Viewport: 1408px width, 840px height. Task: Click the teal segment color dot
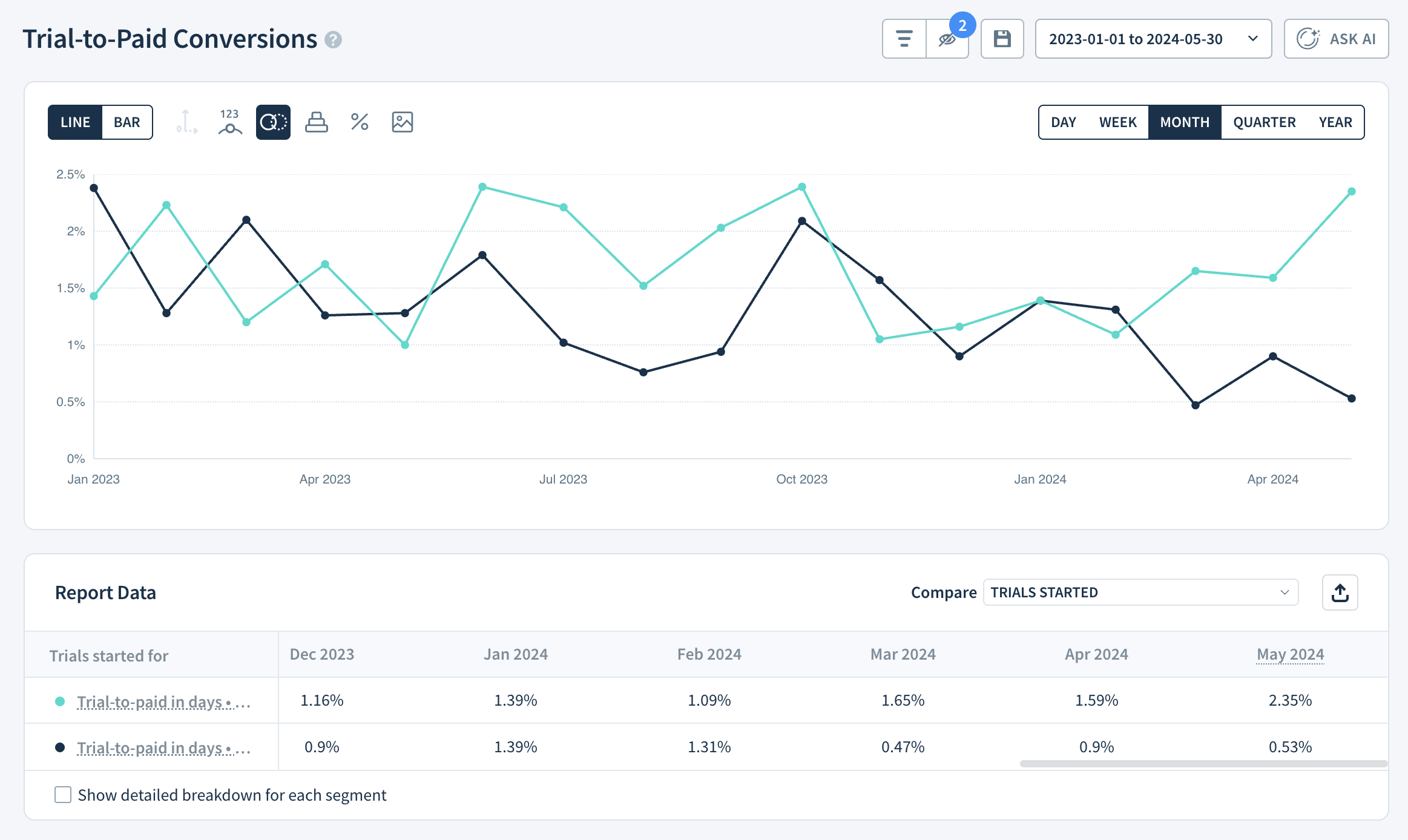(60, 701)
